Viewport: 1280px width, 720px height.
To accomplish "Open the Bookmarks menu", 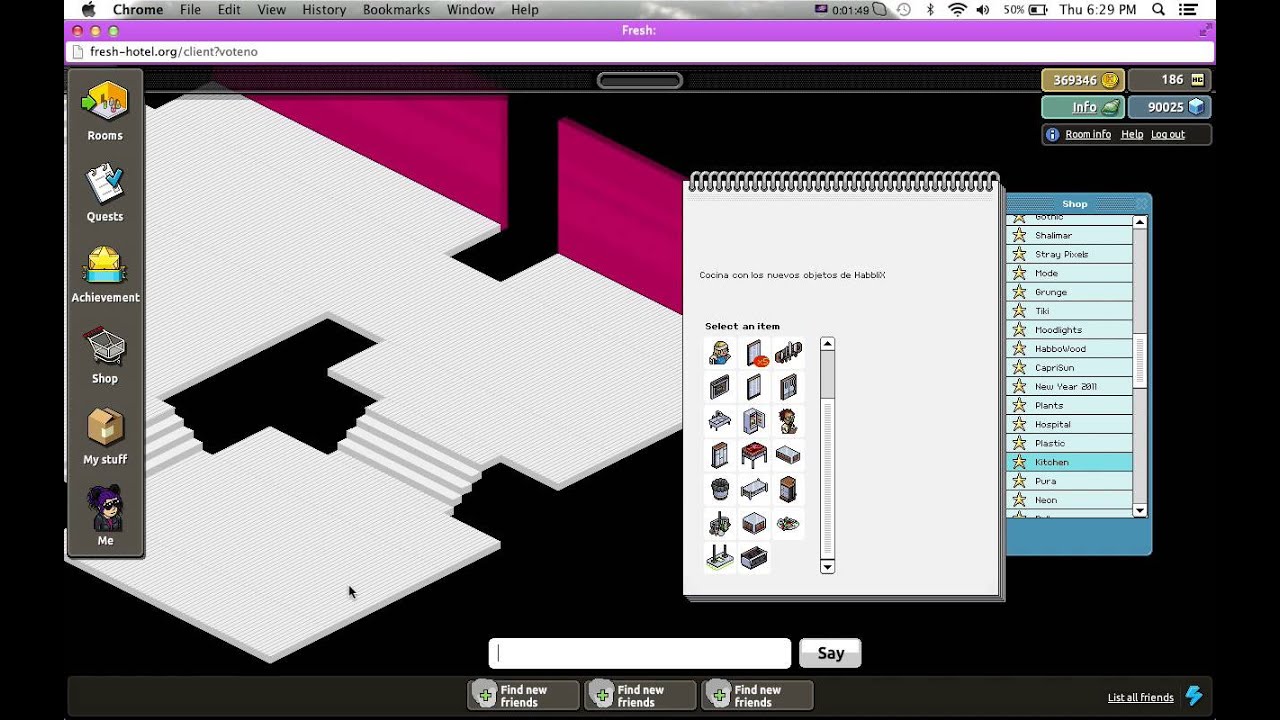I will pyautogui.click(x=396, y=9).
